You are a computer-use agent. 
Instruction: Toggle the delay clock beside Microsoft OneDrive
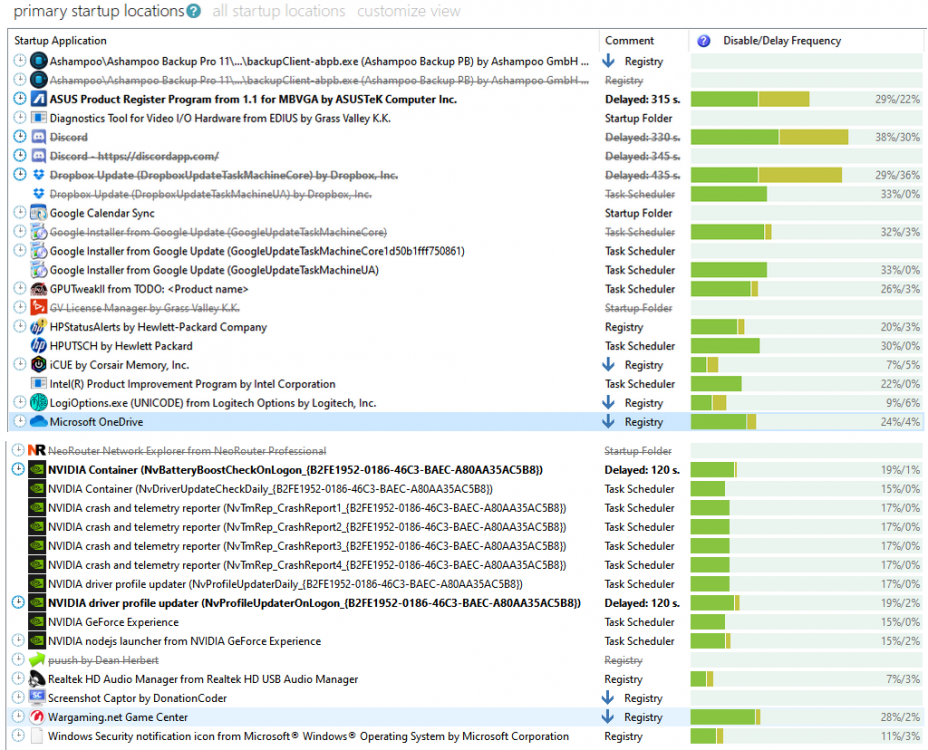[x=19, y=422]
